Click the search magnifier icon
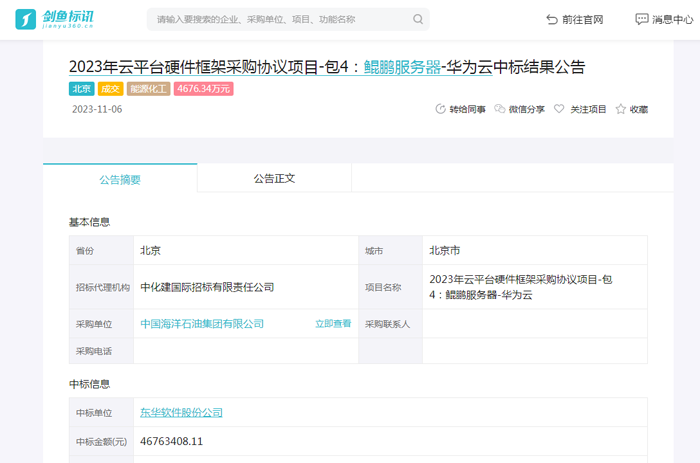Image resolution: width=700 pixels, height=463 pixels. (x=418, y=19)
